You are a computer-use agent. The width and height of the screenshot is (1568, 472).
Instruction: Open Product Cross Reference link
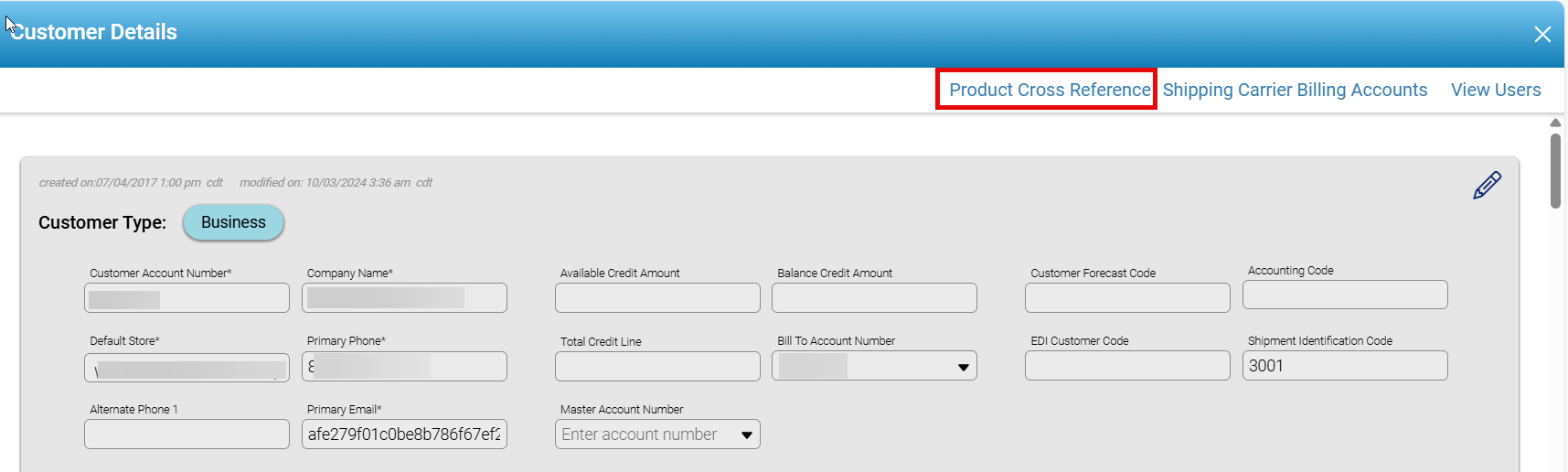(x=1049, y=90)
